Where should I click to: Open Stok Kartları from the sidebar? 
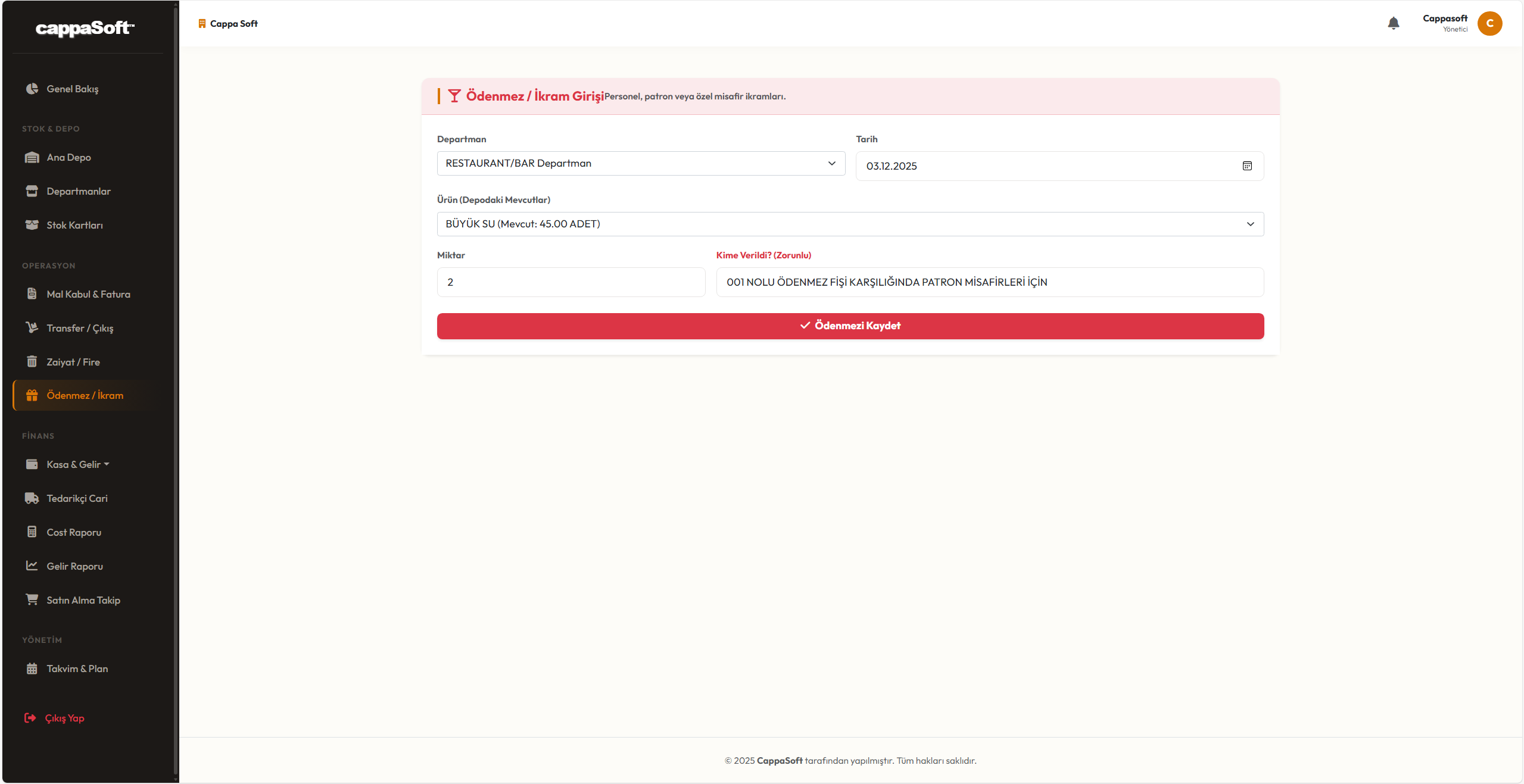74,225
